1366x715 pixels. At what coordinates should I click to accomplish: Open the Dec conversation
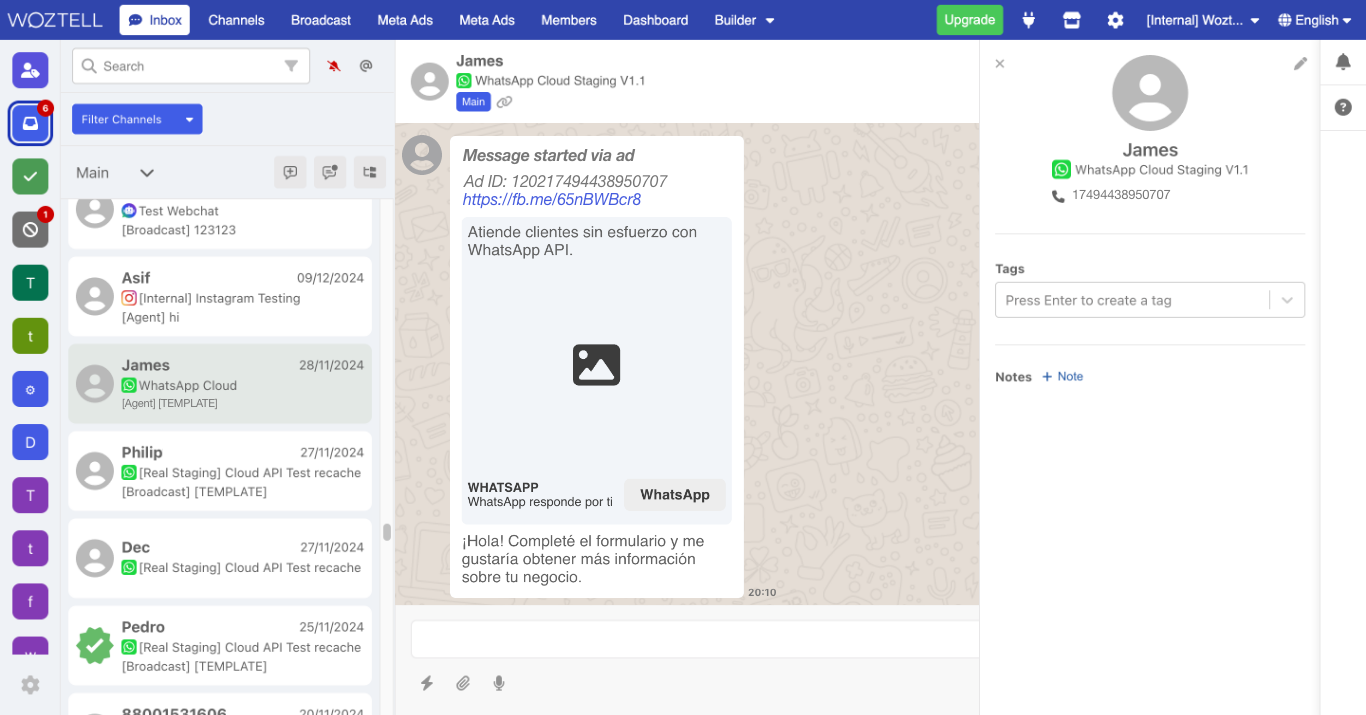pos(220,558)
